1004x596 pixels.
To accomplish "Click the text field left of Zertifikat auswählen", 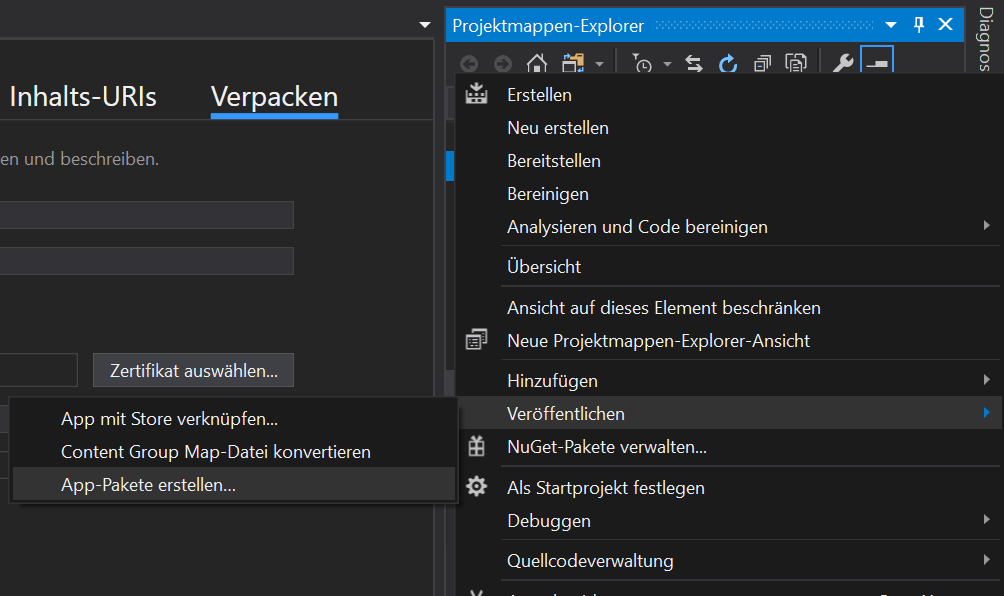I will coord(38,370).
